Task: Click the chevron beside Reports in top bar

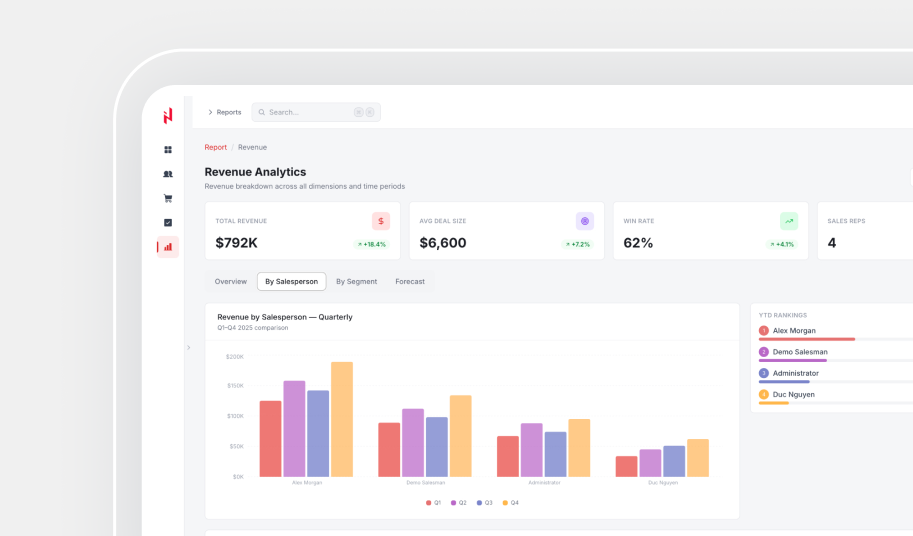Action: pyautogui.click(x=210, y=112)
